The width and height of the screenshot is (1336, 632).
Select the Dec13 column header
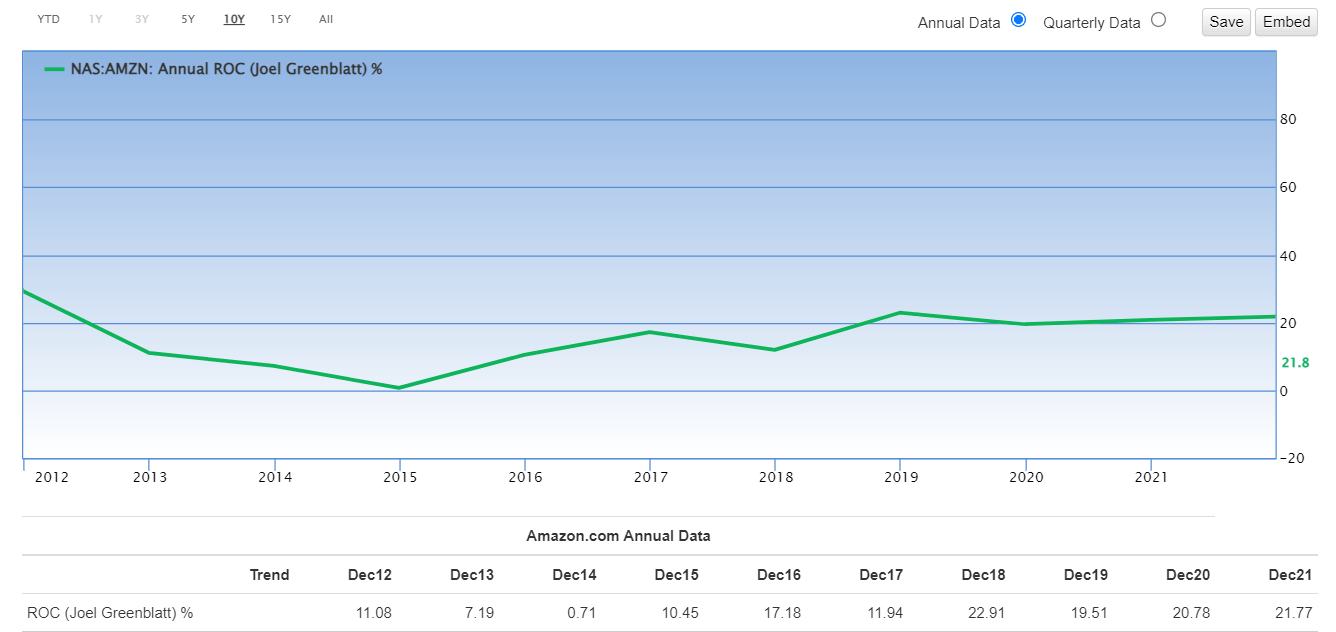472,575
